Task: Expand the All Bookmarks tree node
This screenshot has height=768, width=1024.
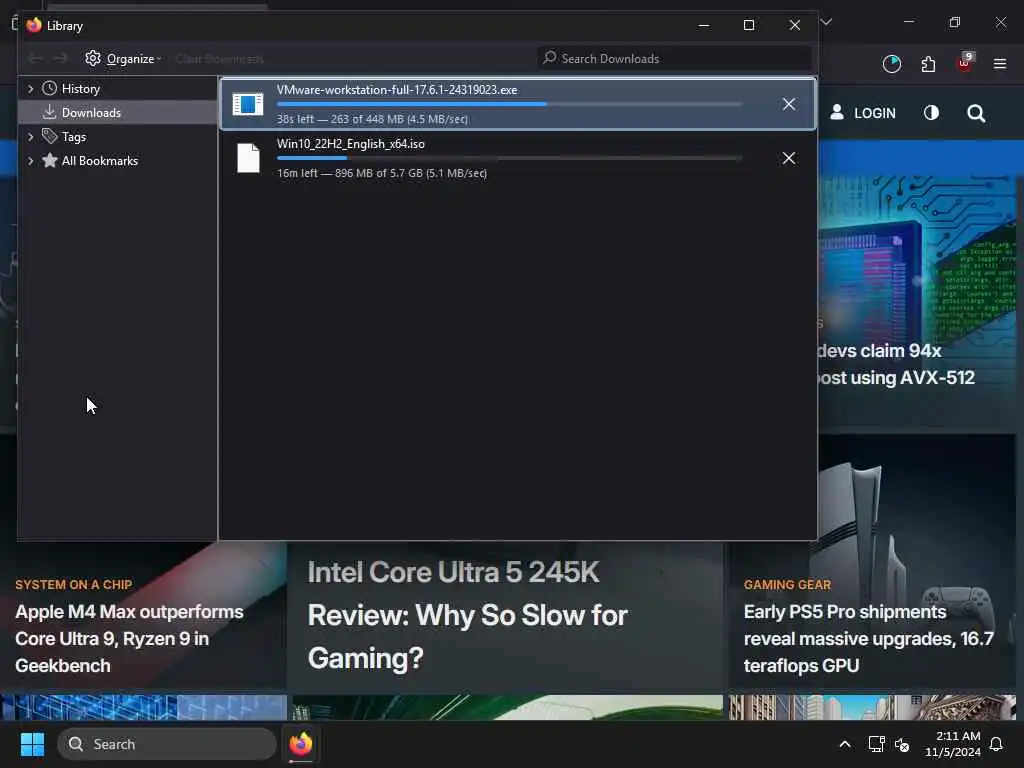Action: (x=30, y=161)
